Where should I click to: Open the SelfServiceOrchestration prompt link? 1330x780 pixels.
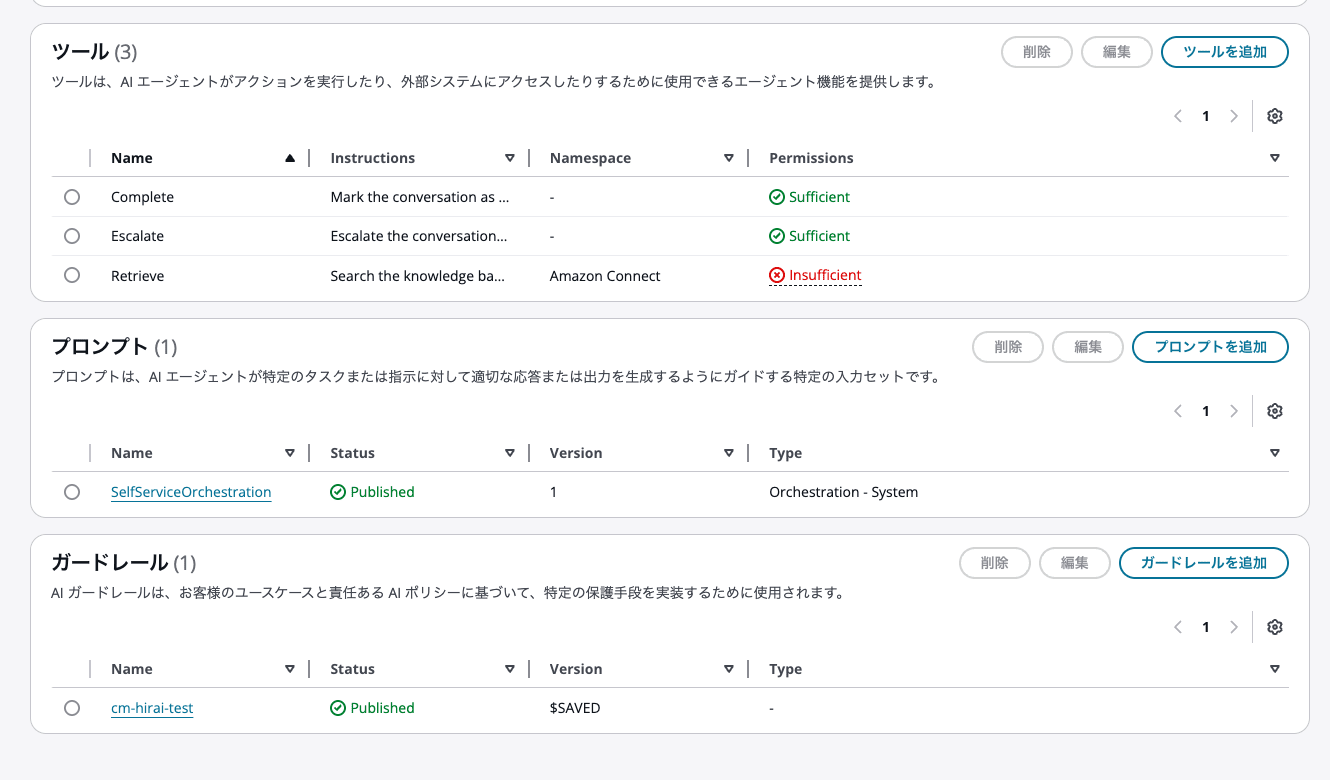tap(190, 491)
